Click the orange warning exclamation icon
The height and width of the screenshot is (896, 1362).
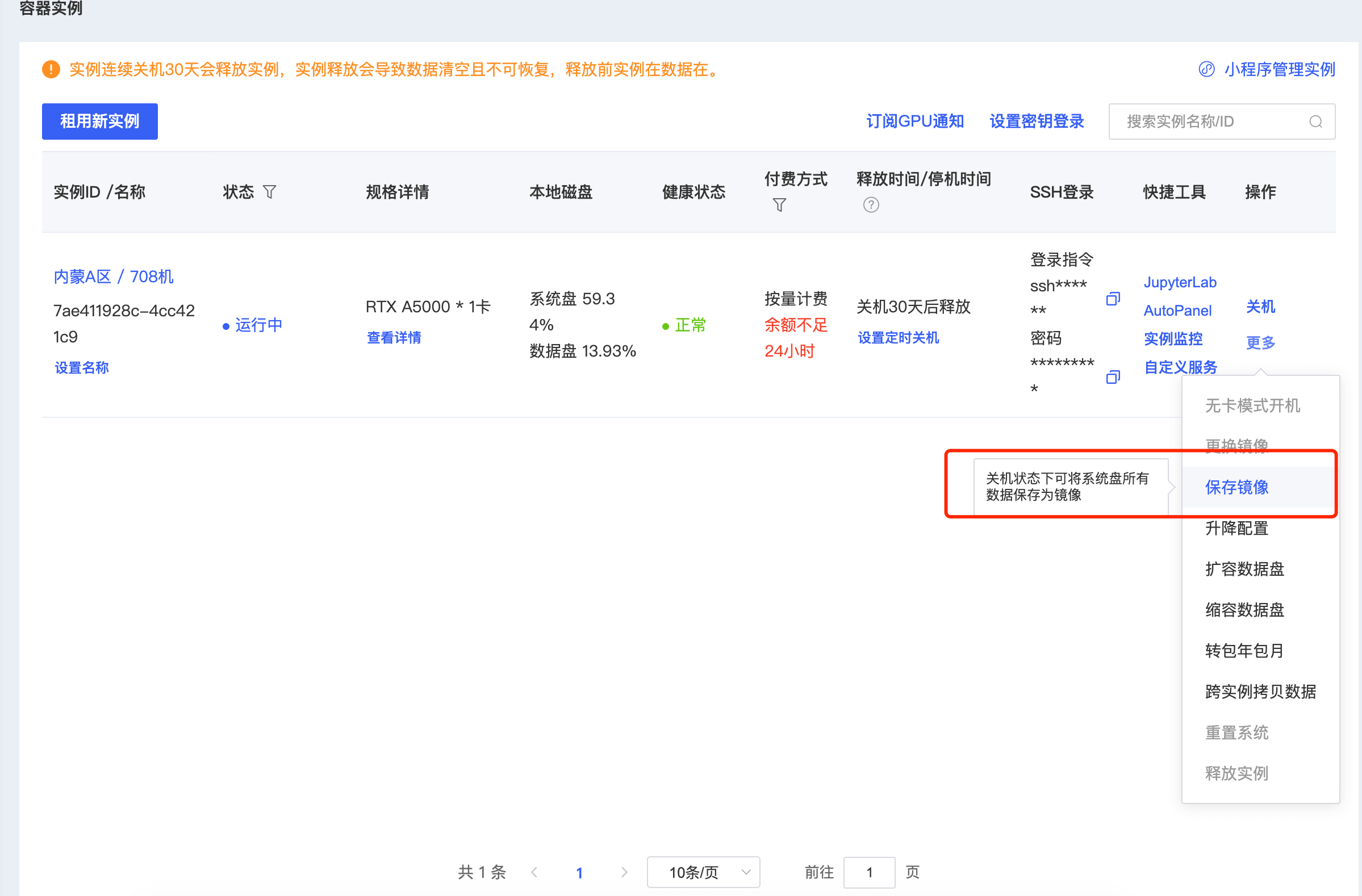pos(51,69)
